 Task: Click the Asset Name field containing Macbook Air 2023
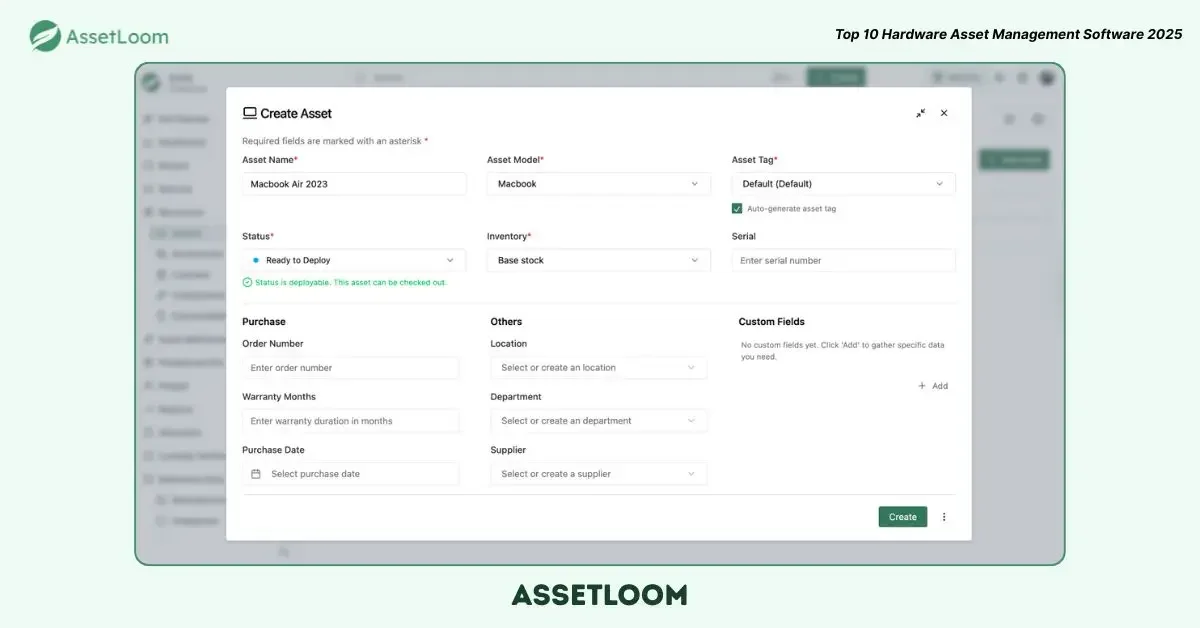[353, 184]
